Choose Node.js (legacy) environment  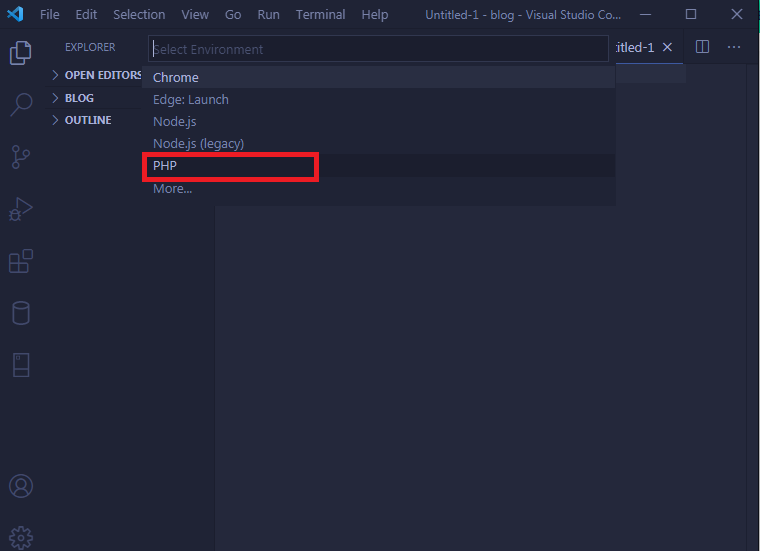pos(378,144)
